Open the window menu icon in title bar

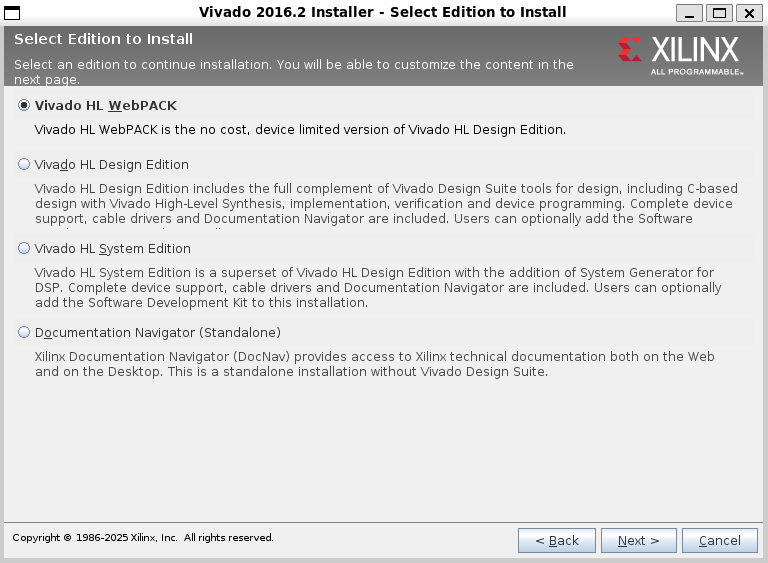click(12, 12)
